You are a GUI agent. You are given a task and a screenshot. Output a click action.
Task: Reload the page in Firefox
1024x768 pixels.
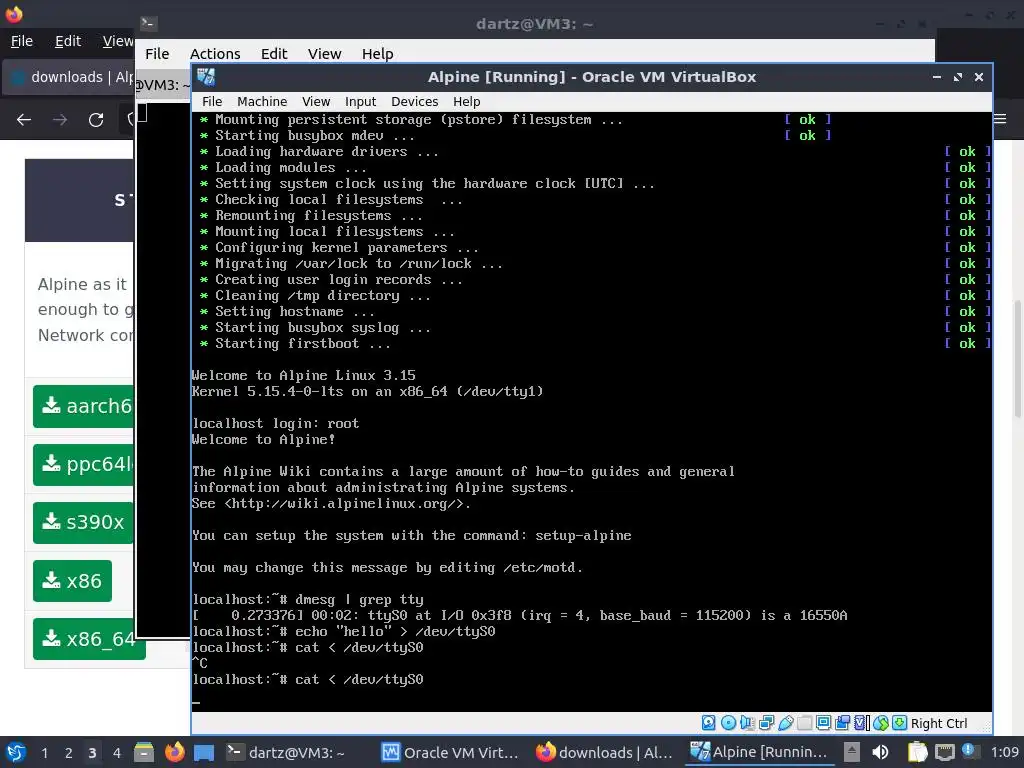coord(96,120)
